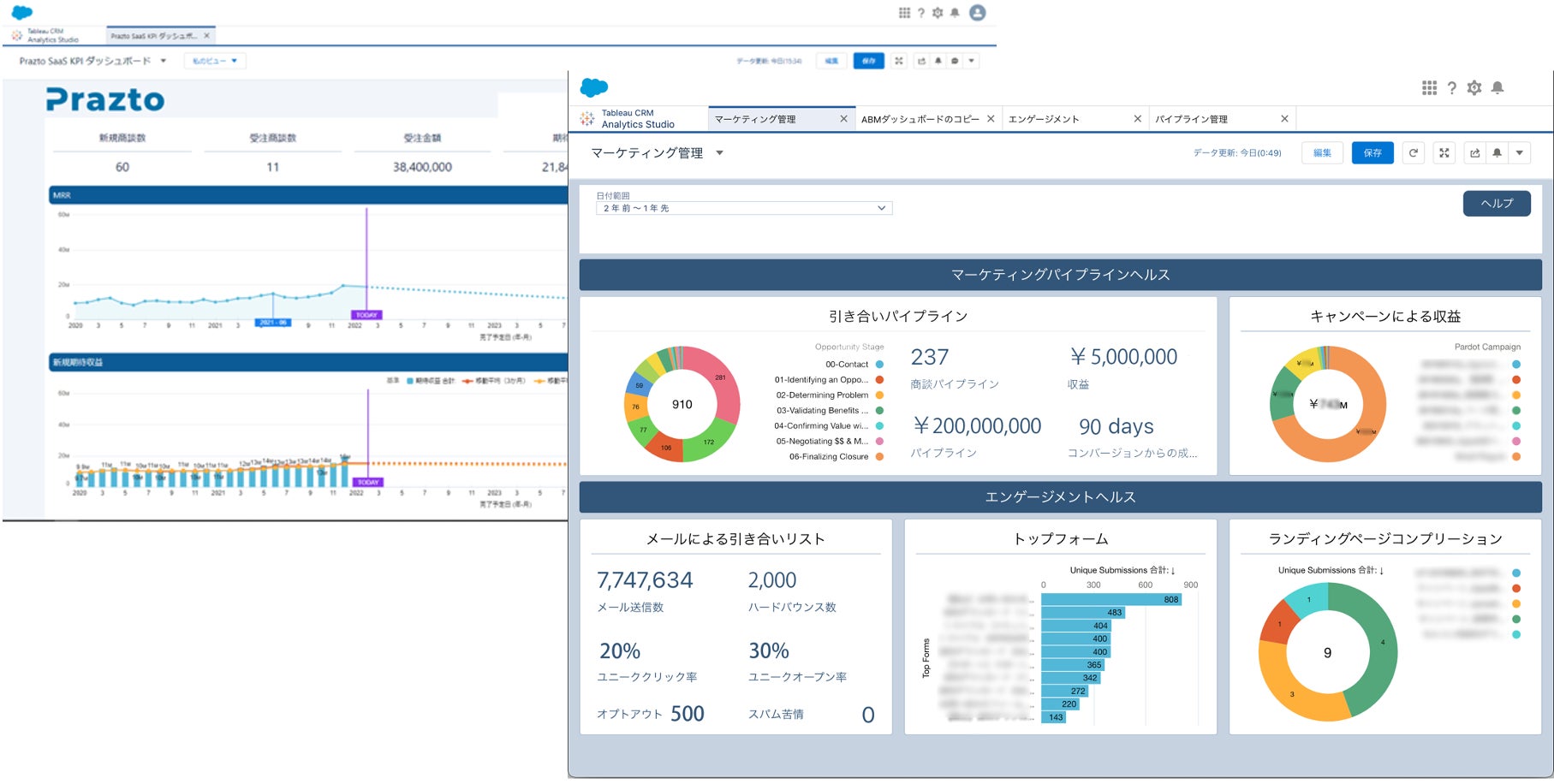Open the app launcher grid in Marketing dashboard
This screenshot has height=784, width=1554.
click(x=1429, y=88)
